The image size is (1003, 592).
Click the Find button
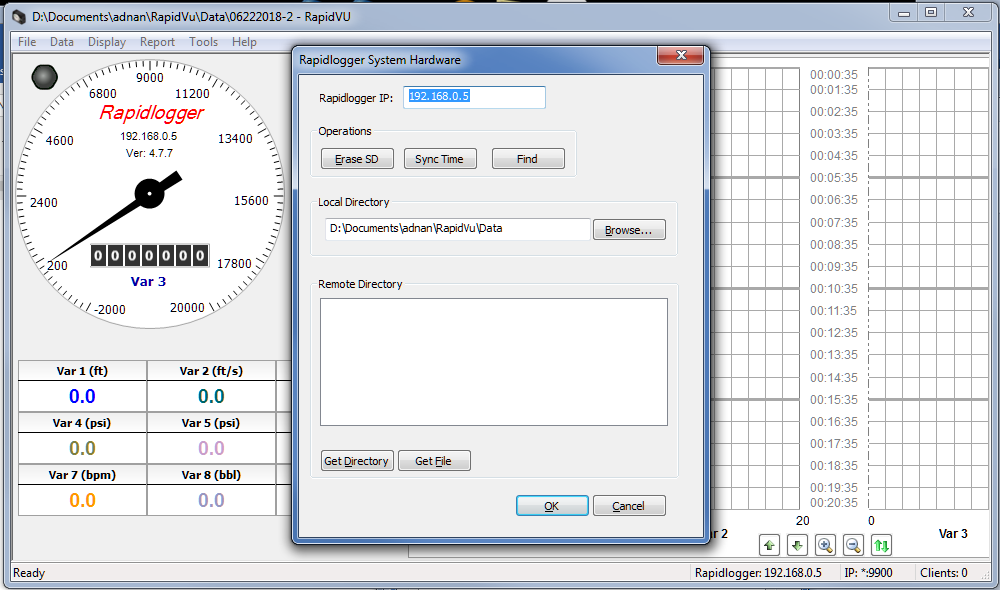tap(528, 159)
